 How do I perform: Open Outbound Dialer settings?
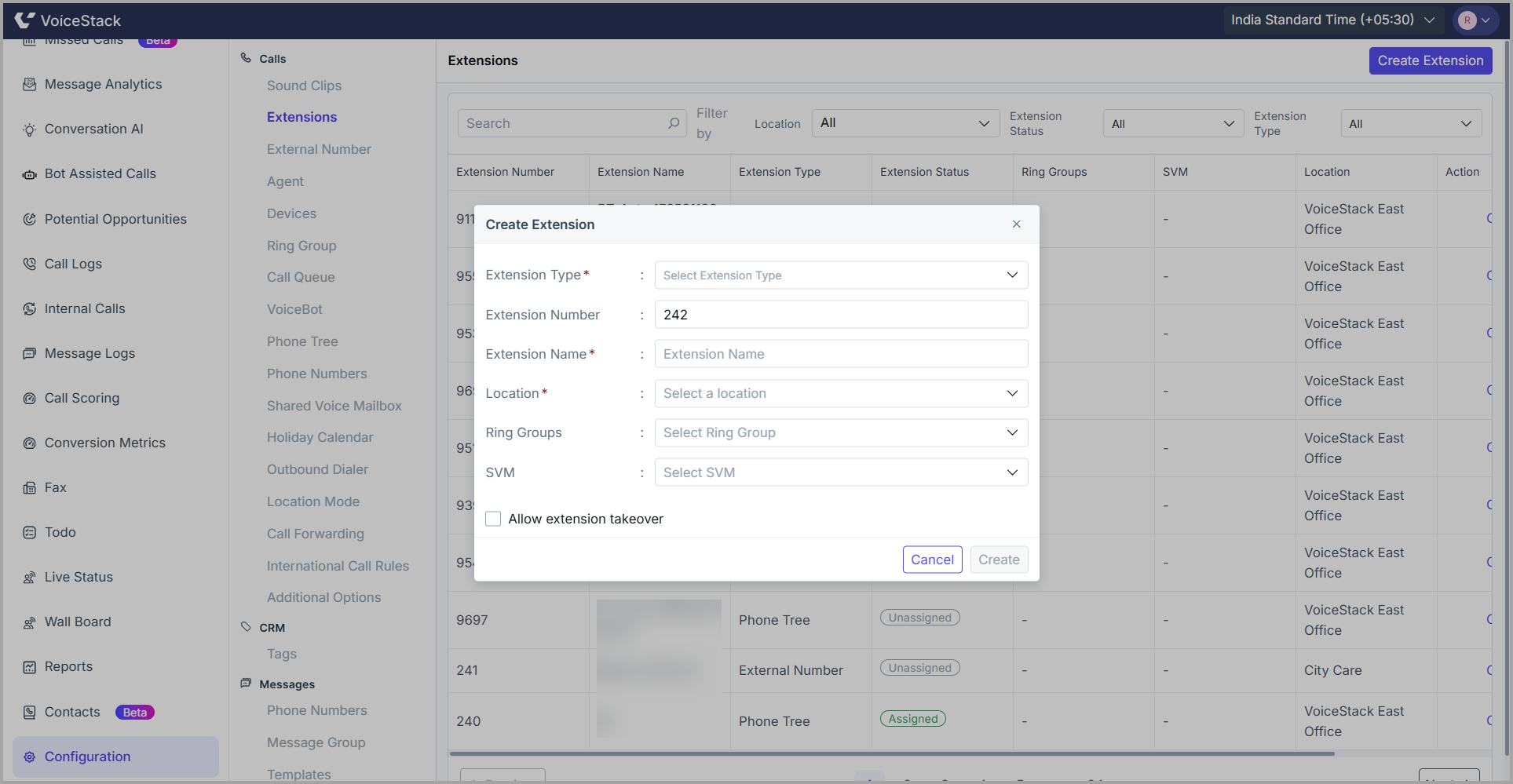(x=317, y=469)
